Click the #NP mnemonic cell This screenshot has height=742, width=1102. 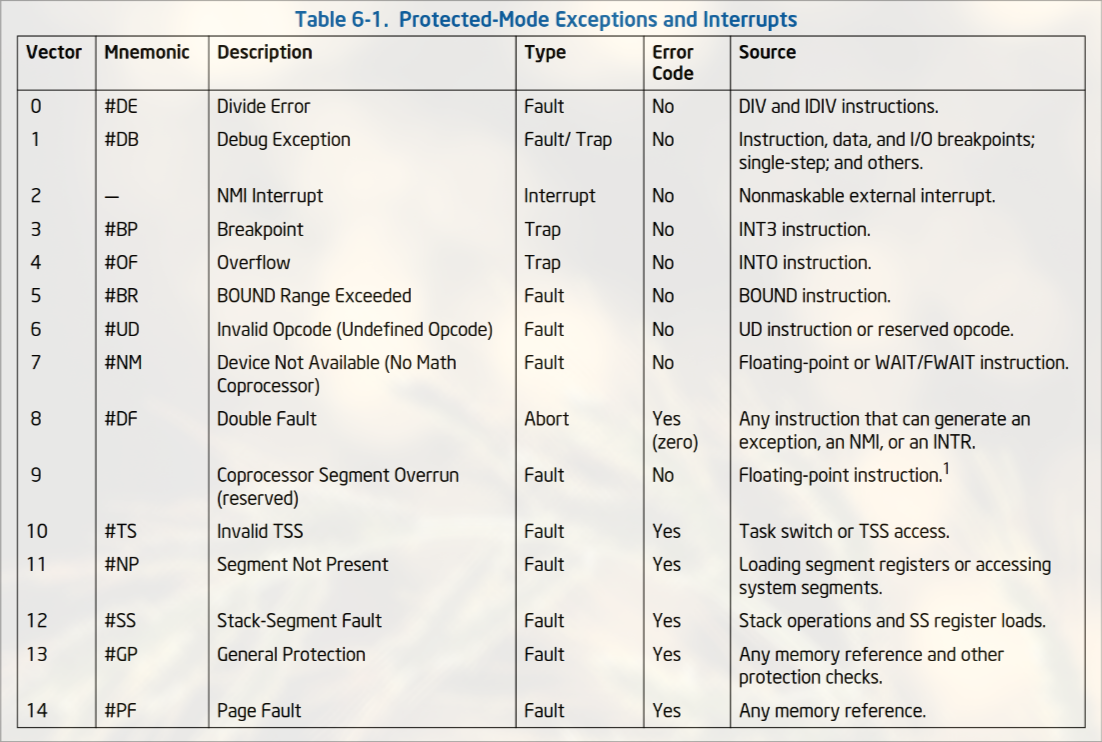[122, 564]
